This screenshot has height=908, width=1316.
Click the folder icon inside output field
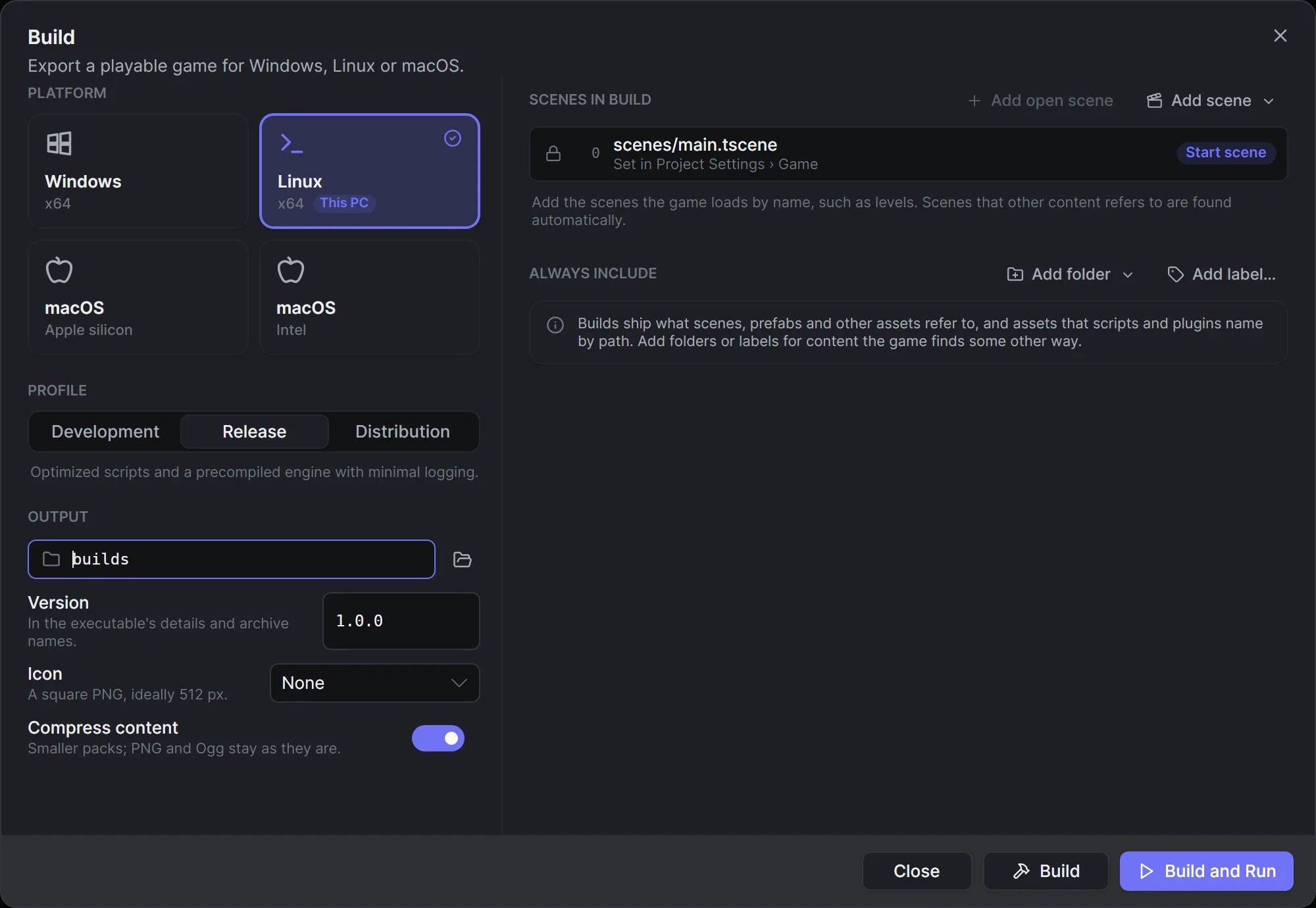[51, 559]
